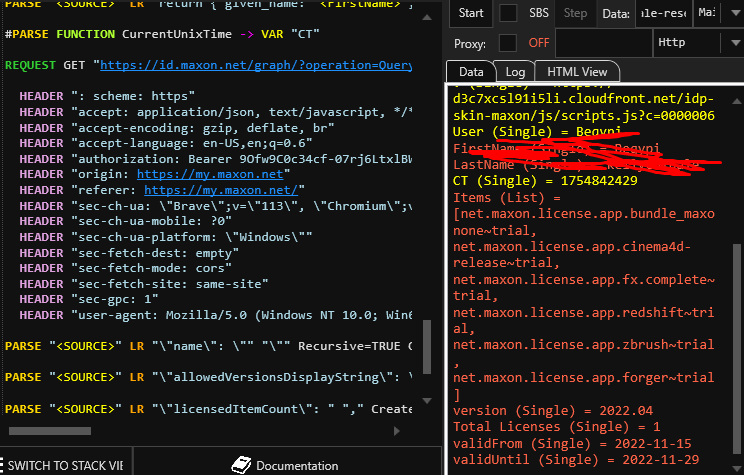The width and height of the screenshot is (744, 475).
Task: Toggle the Proxy checkbox
Action: click(x=508, y=43)
